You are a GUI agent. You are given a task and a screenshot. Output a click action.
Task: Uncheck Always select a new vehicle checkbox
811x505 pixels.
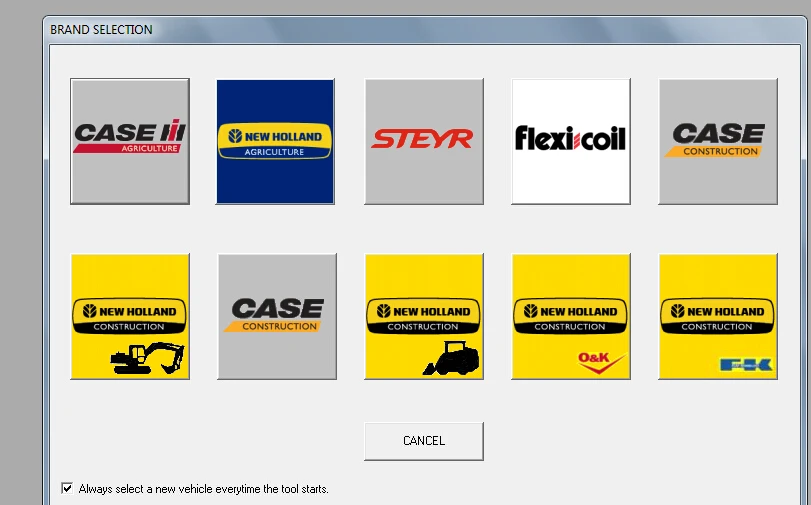point(67,488)
